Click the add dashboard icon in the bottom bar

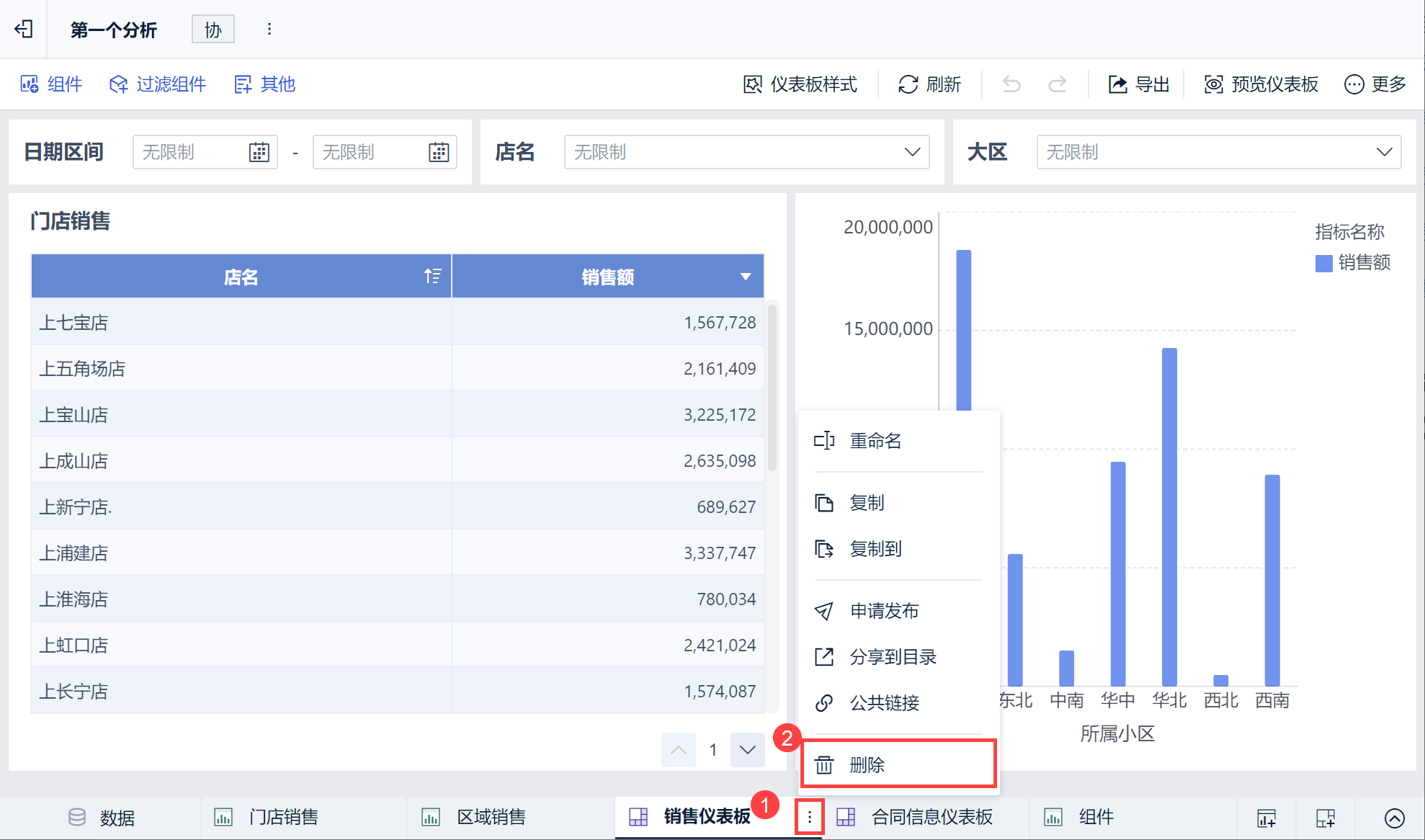[1326, 818]
